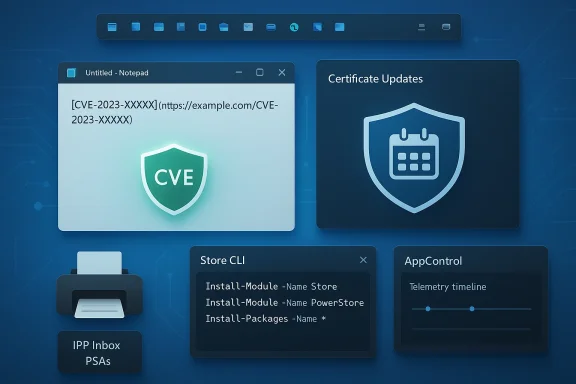The image size is (576, 384).
Task: Click the green CVE shield in Notepad
Action: coord(174,179)
